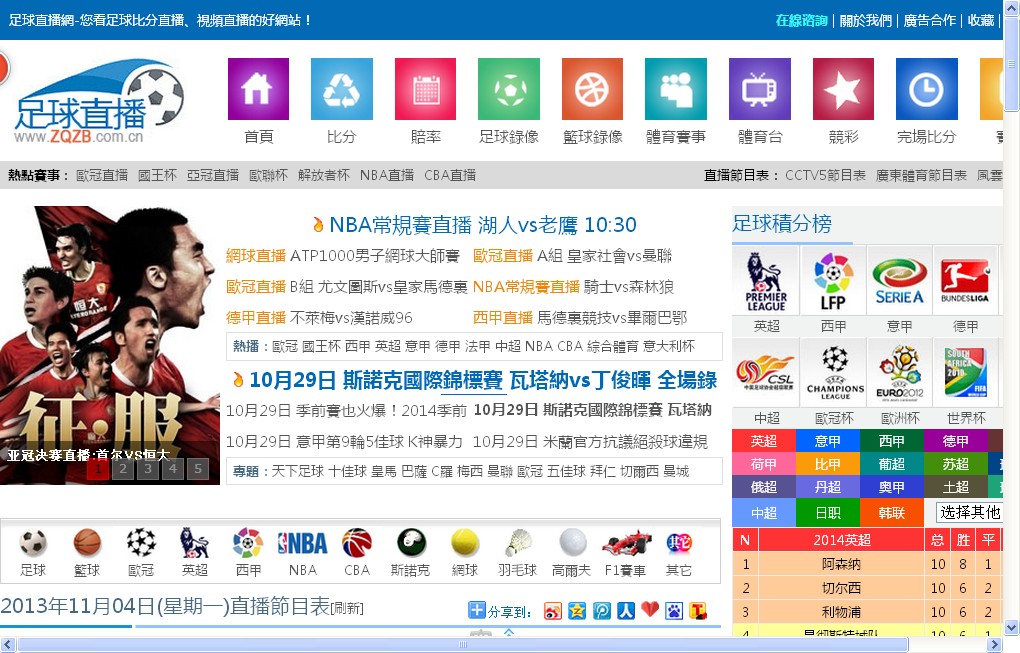Open 歐冠直播 hot event link
This screenshot has height=653, width=1020.
(102, 175)
